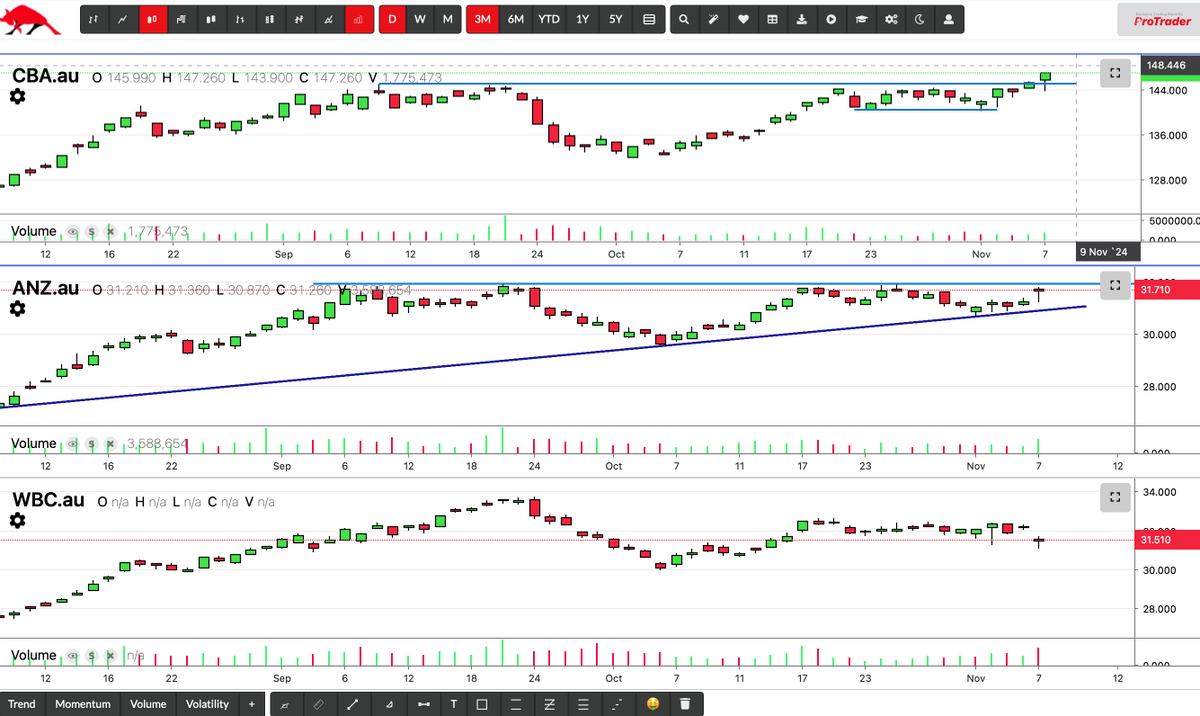Open the favorites heart icon
This screenshot has width=1200, height=716.
coord(743,19)
